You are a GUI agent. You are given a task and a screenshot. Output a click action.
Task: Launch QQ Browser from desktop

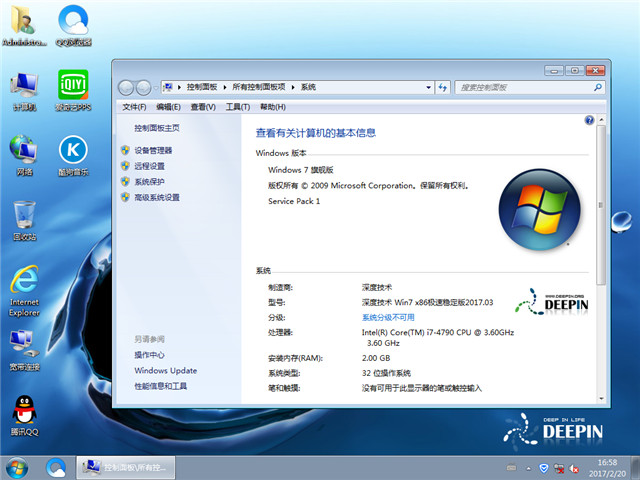(73, 25)
